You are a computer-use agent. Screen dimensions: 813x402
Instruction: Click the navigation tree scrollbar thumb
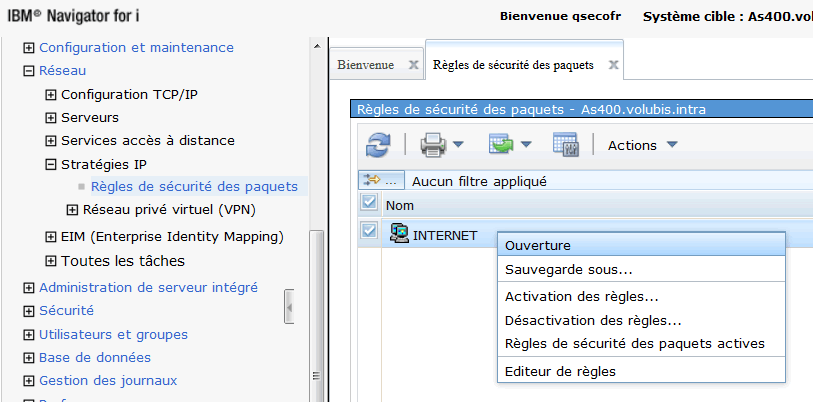click(317, 315)
